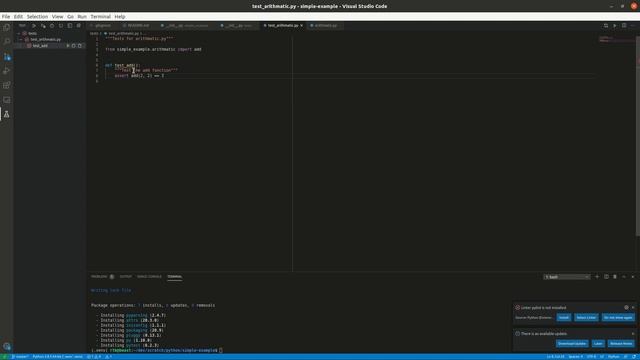Switch to the README.md editor tab
This screenshot has width=640, height=360.
pyautogui.click(x=138, y=25)
